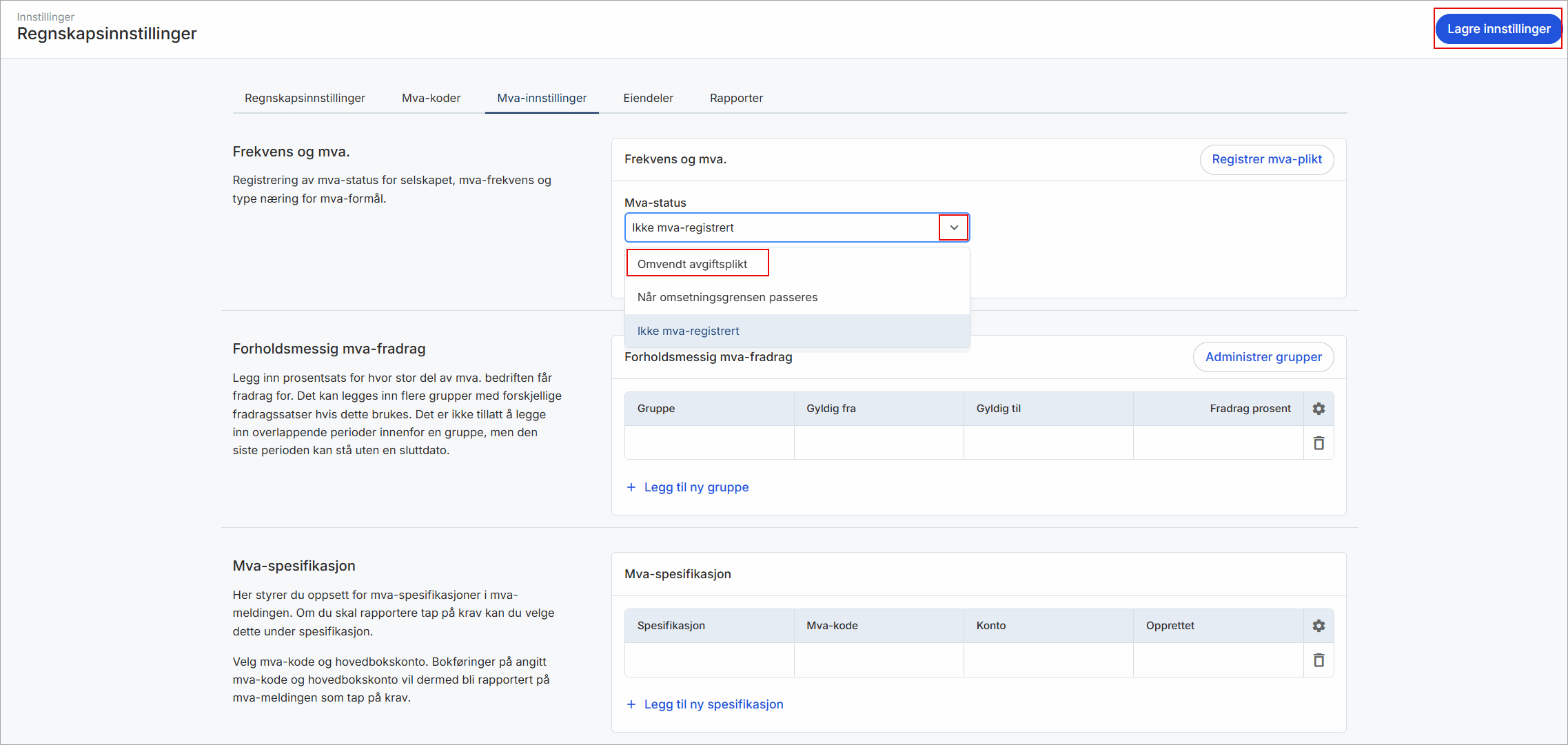Select Omvendt avgiftsplikt option
Viewport: 1568px width, 745px height.
693,264
